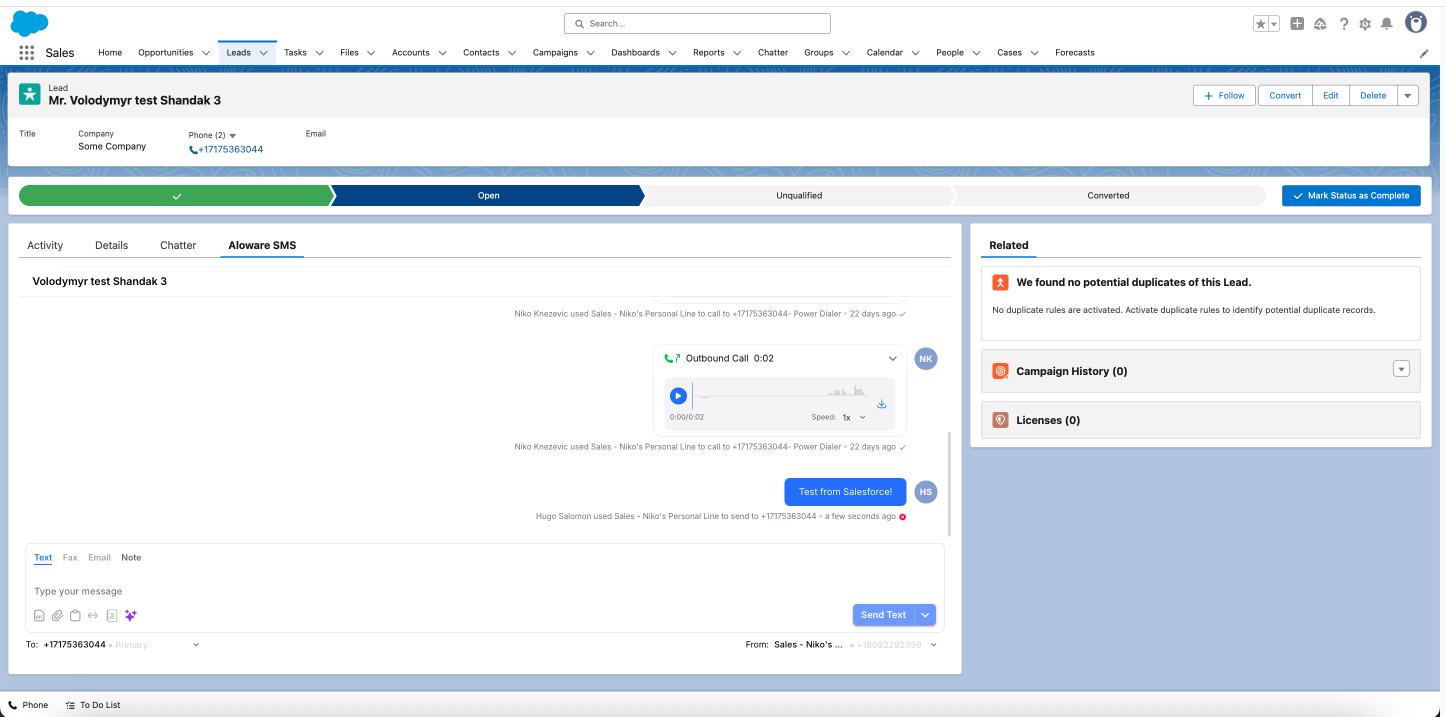Image resolution: width=1445 pixels, height=717 pixels.
Task: Open more actions dropdown next to Delete
Action: [x=1407, y=95]
